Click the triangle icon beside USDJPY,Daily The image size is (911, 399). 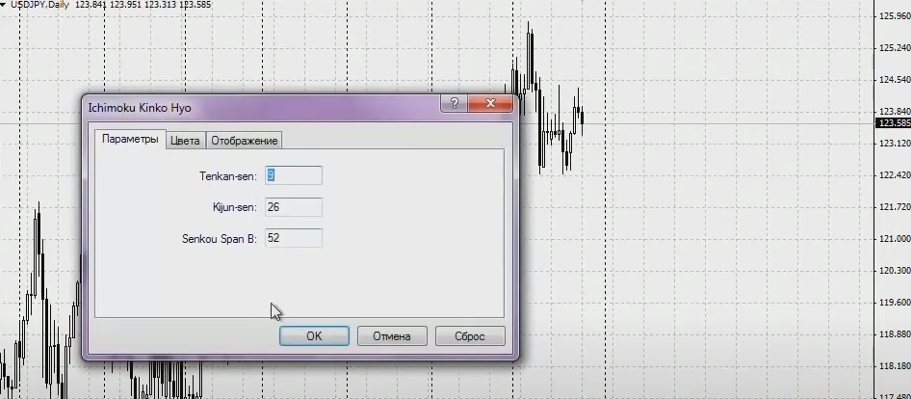pos(3,5)
